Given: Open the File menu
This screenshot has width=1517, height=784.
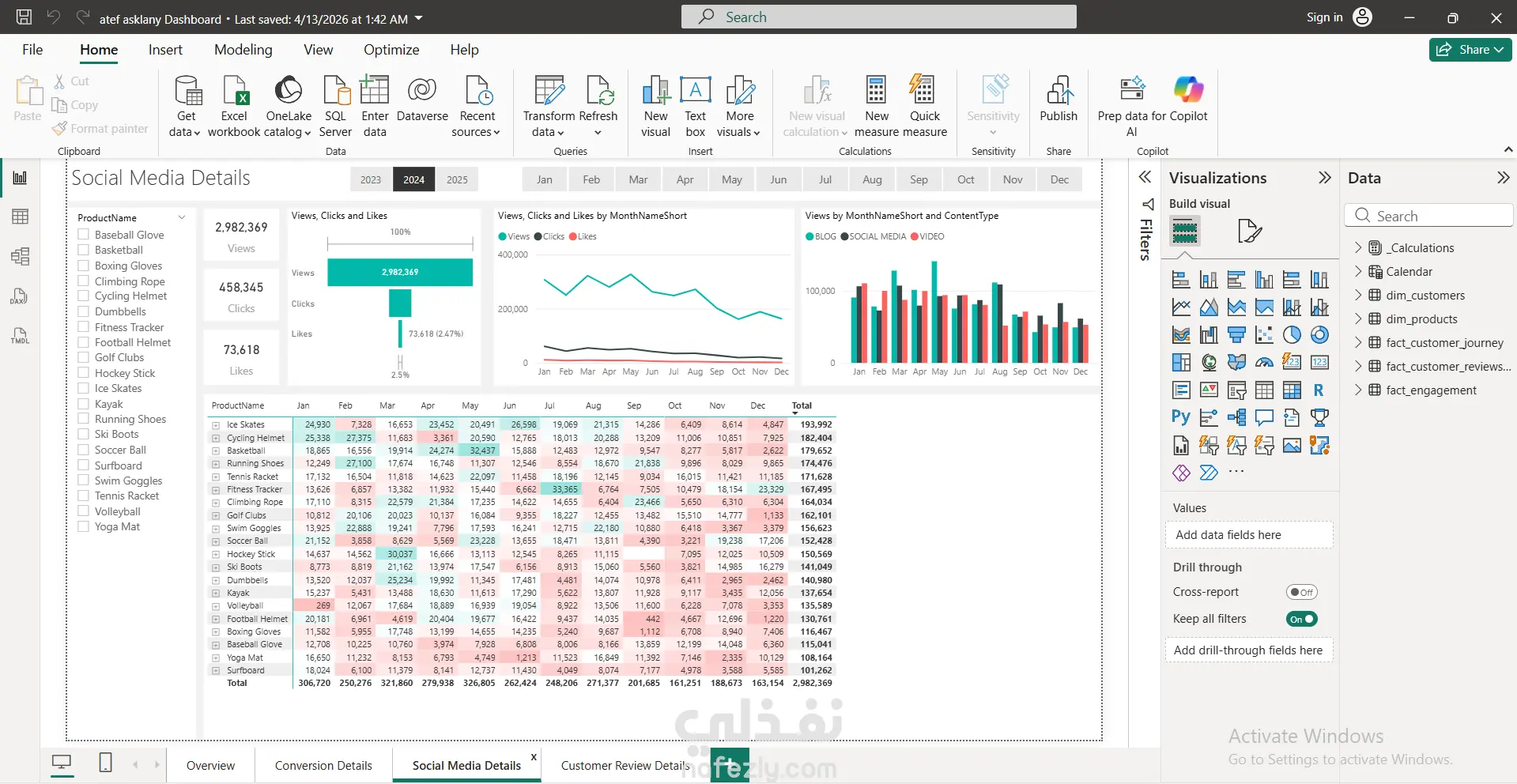Looking at the screenshot, I should [x=32, y=50].
